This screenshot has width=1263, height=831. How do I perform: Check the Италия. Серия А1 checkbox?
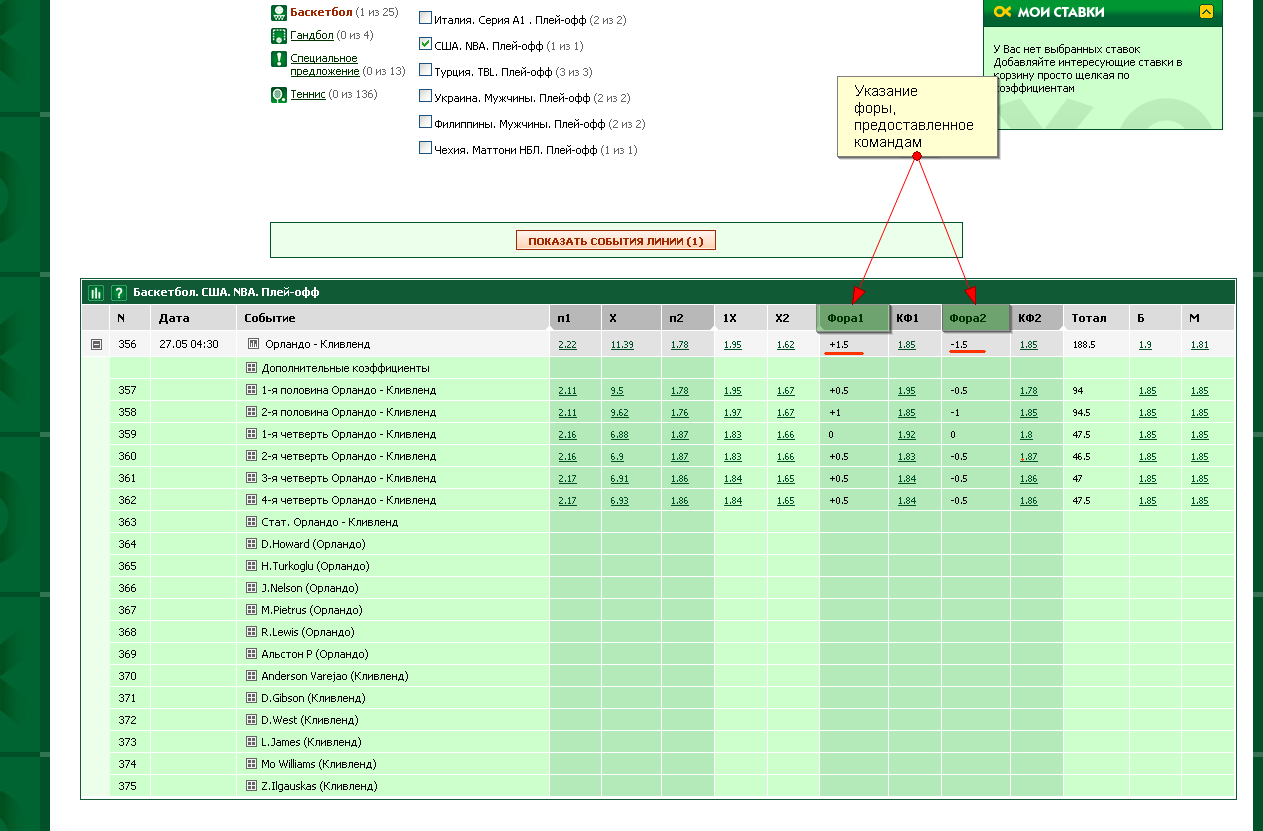(x=425, y=18)
